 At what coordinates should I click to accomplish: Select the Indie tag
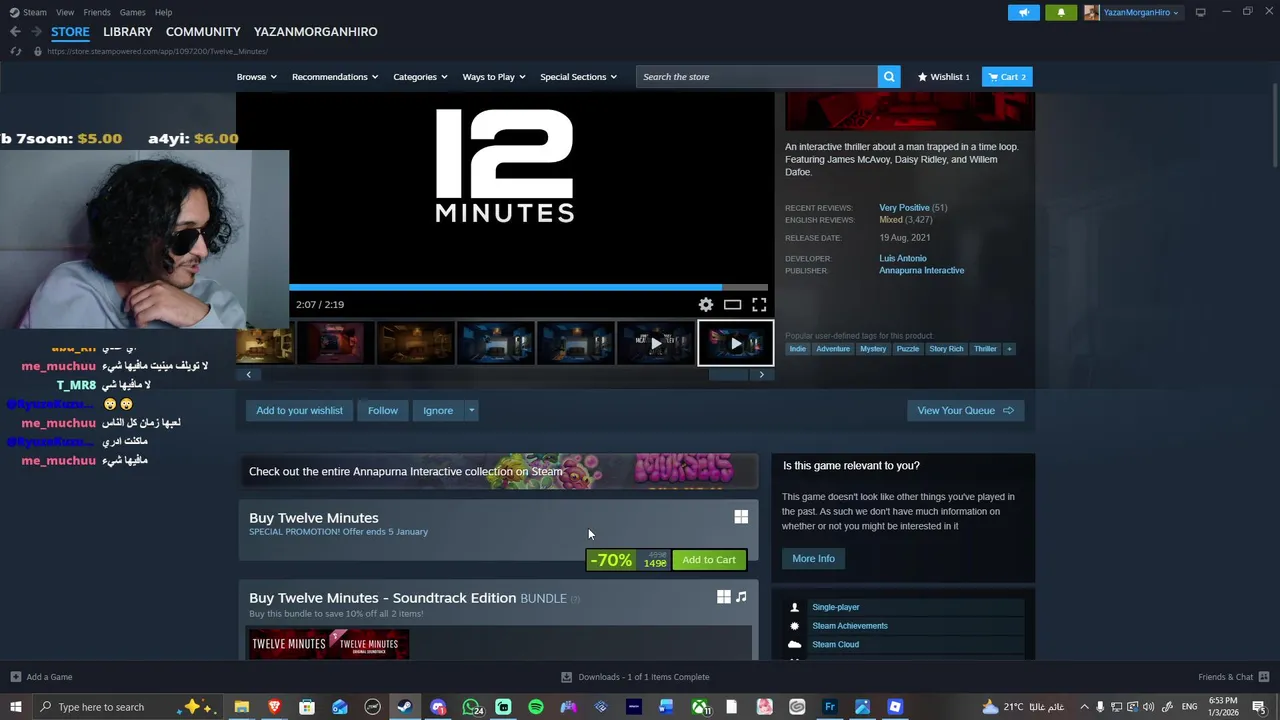click(797, 349)
